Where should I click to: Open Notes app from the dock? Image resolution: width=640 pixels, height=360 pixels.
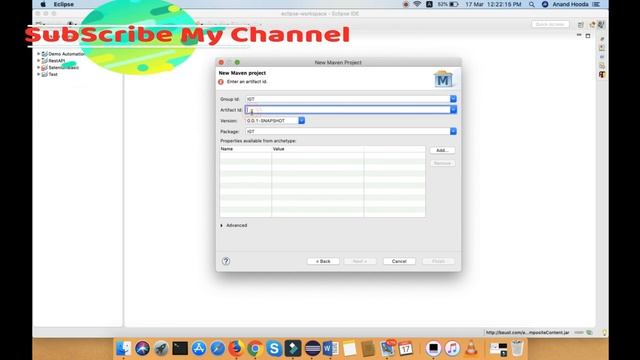click(x=349, y=348)
